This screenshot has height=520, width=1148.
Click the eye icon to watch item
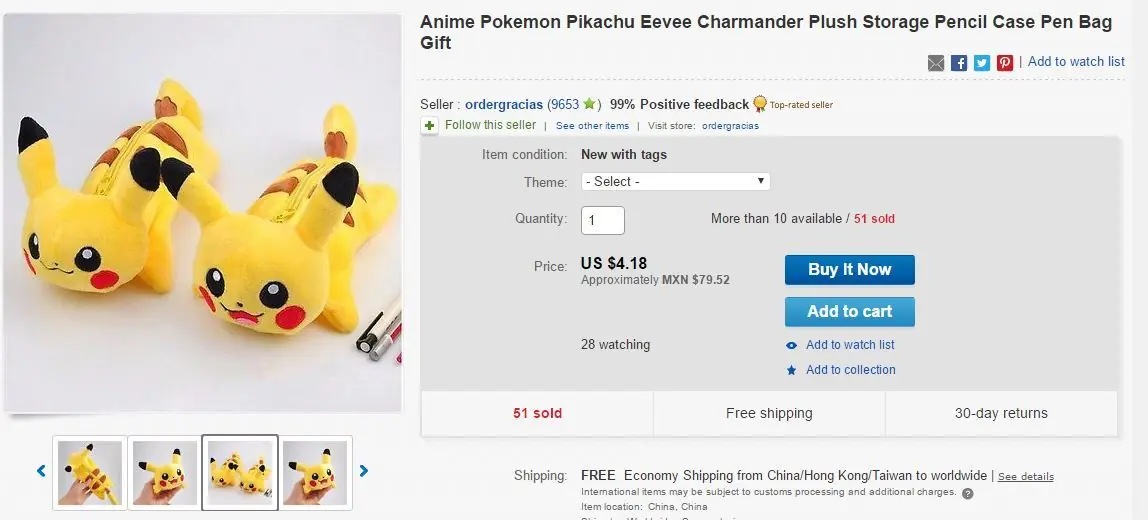coord(791,346)
